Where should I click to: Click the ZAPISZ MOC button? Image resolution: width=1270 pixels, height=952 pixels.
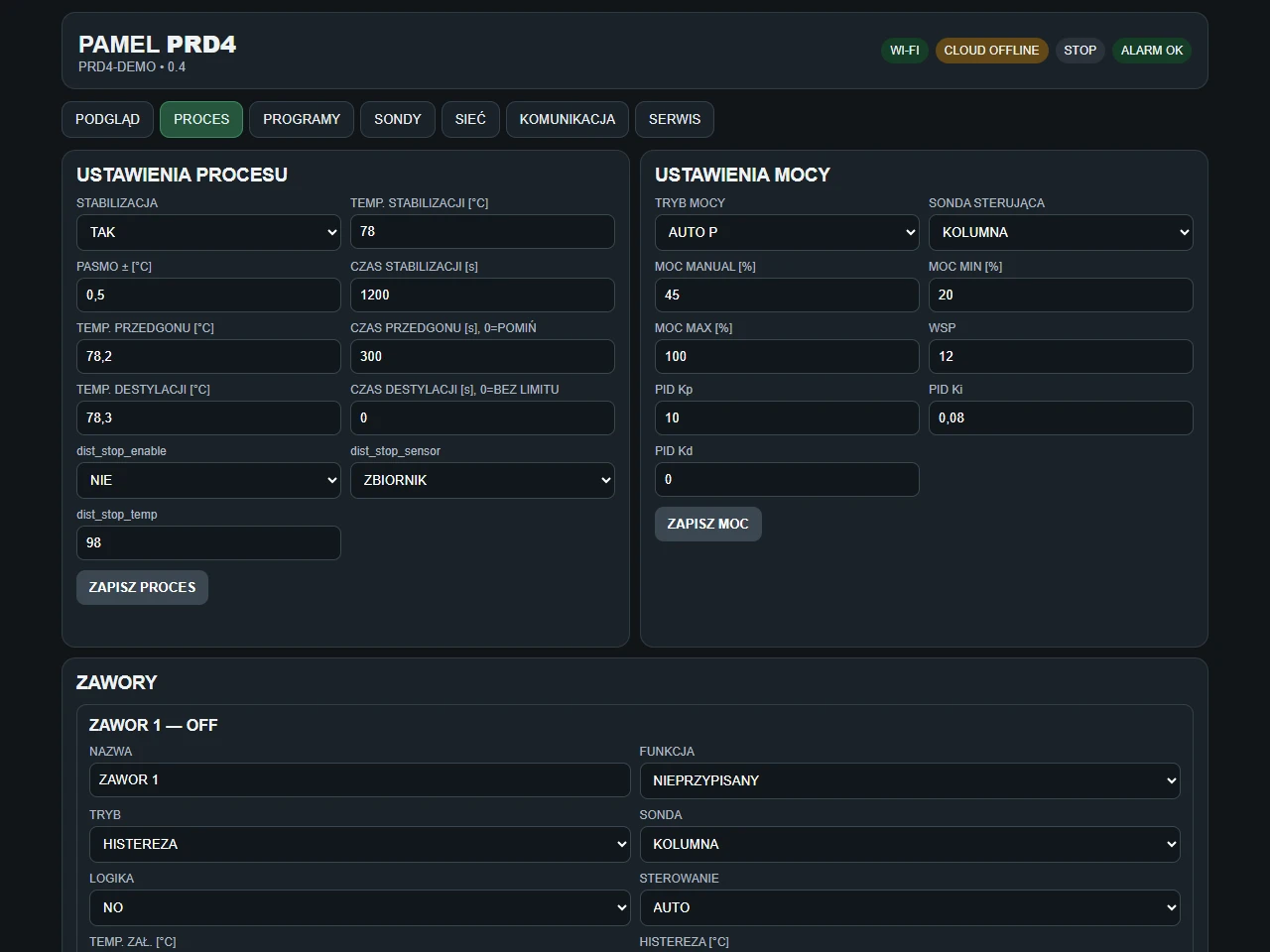click(x=708, y=524)
